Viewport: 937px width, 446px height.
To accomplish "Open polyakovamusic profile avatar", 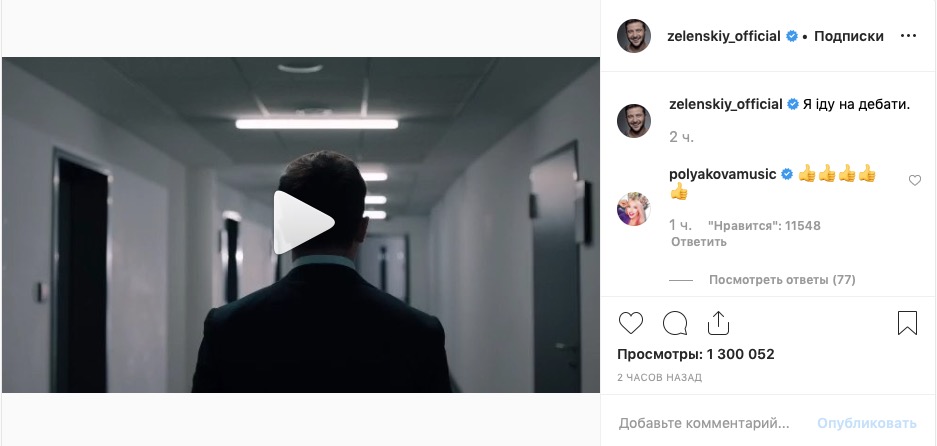I will click(633, 209).
